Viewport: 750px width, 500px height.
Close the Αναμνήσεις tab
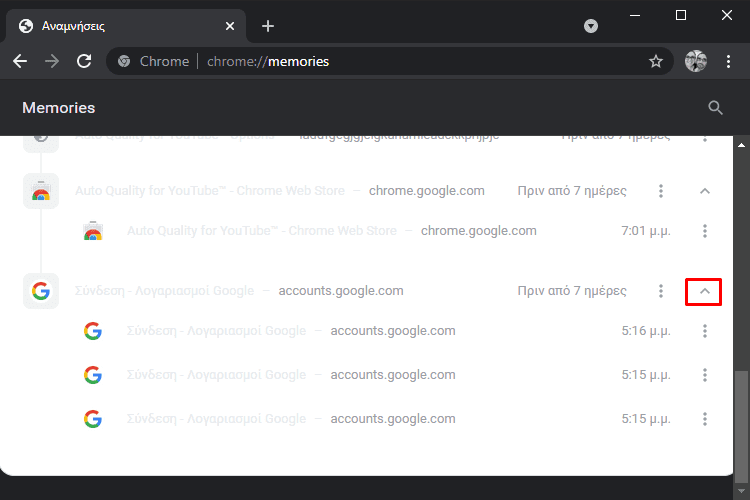pos(230,26)
